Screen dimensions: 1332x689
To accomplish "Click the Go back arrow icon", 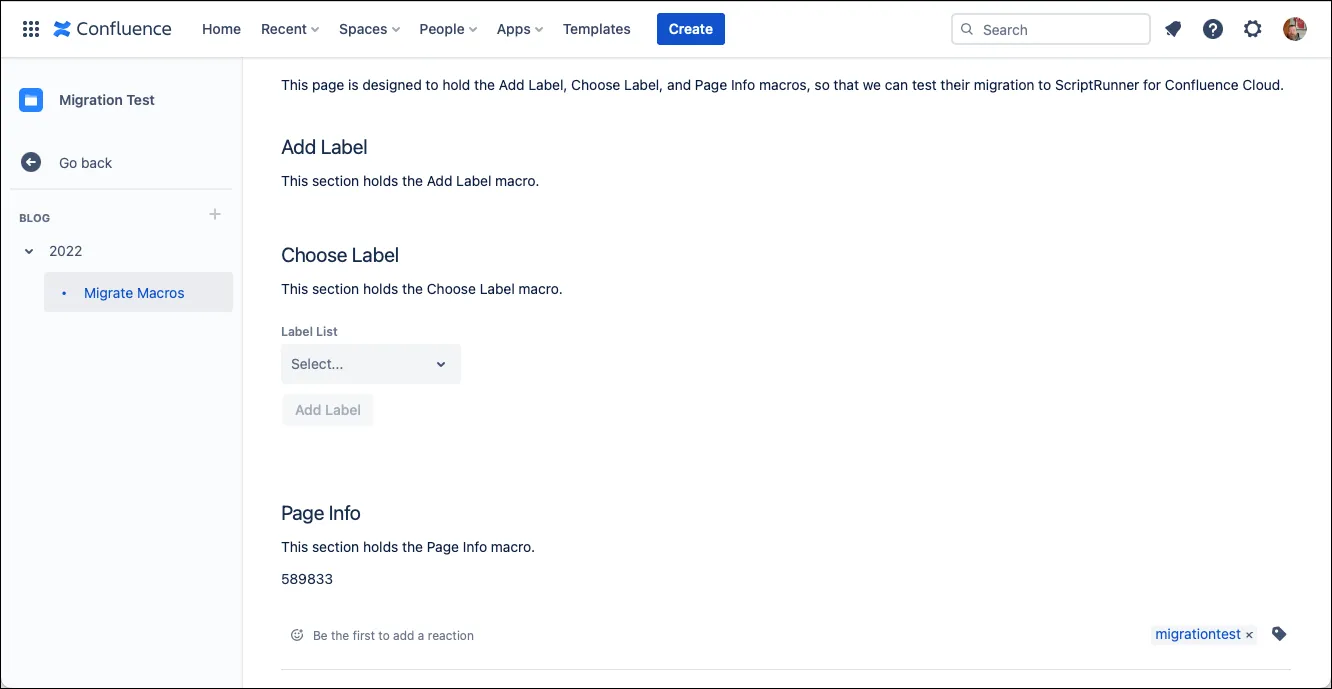I will click(31, 162).
